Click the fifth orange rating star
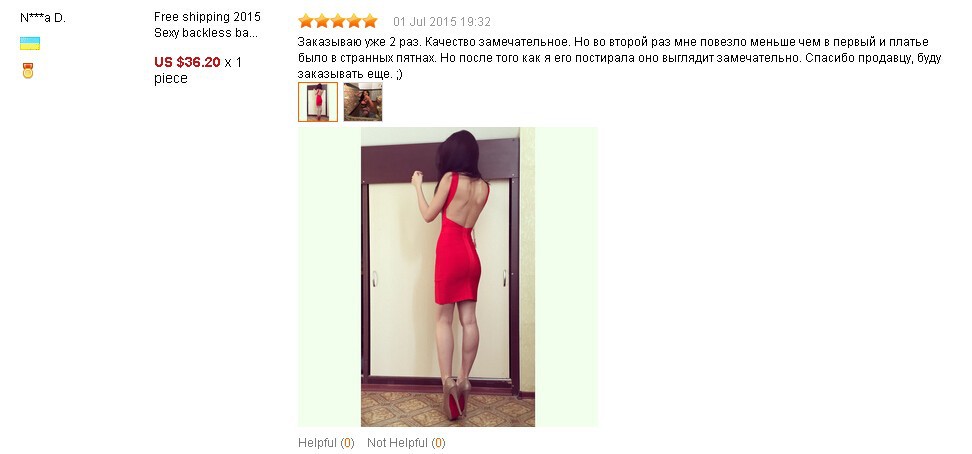 point(370,21)
